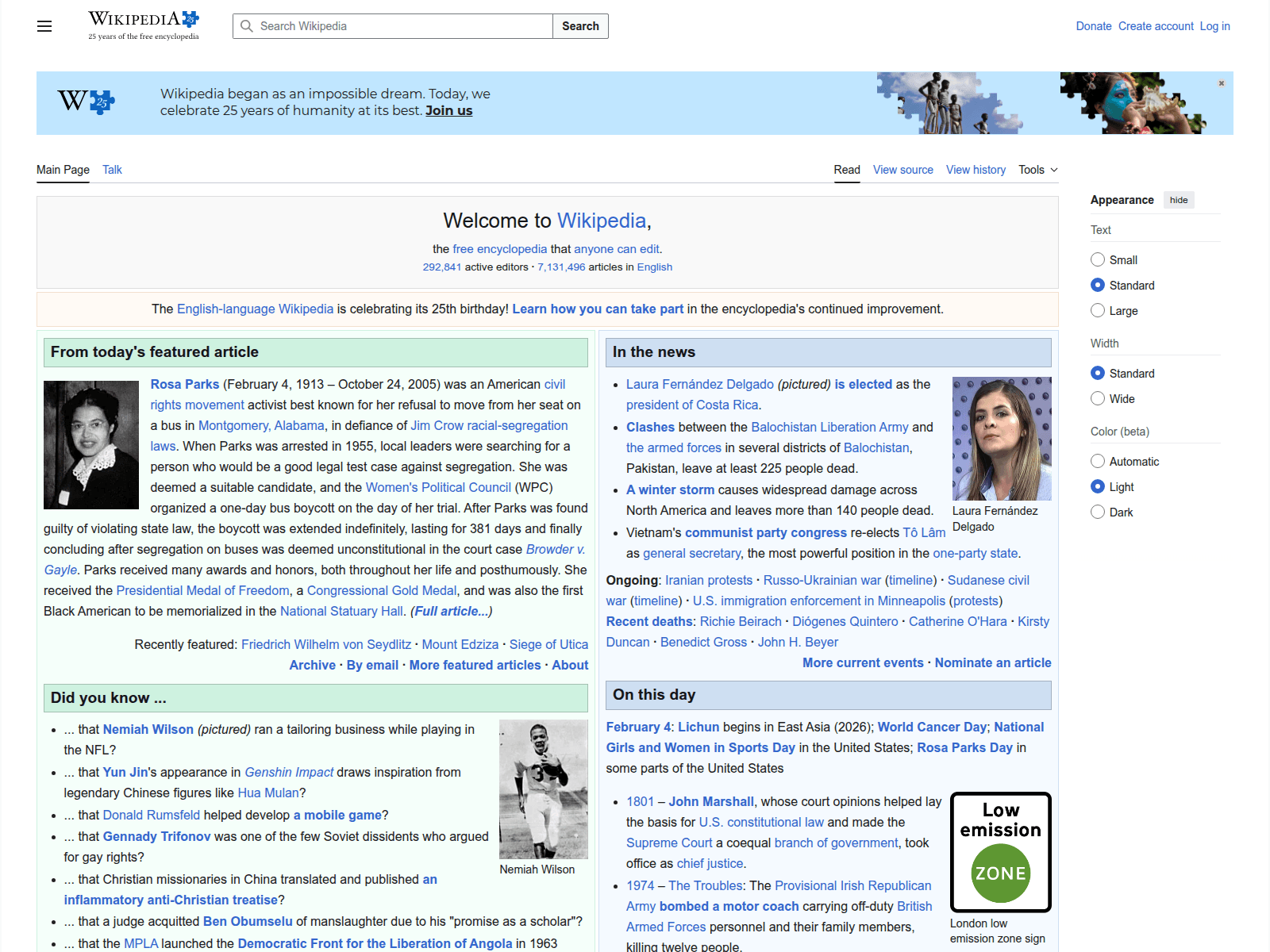Open the Wikipedia link in welcome heading
The height and width of the screenshot is (952, 1270).
[x=602, y=221]
